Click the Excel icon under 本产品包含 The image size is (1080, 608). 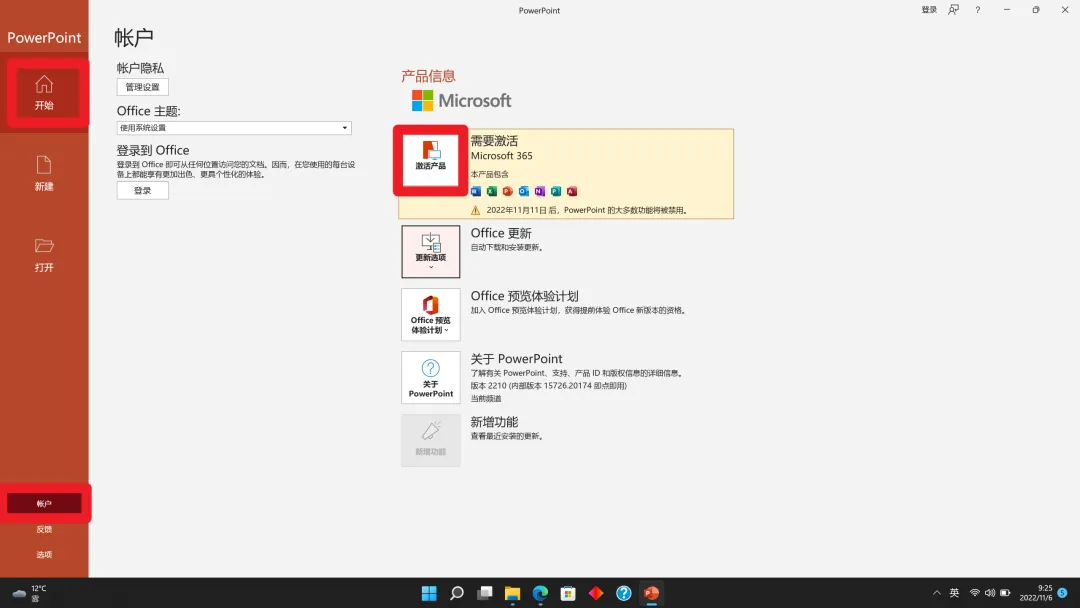pyautogui.click(x=492, y=191)
